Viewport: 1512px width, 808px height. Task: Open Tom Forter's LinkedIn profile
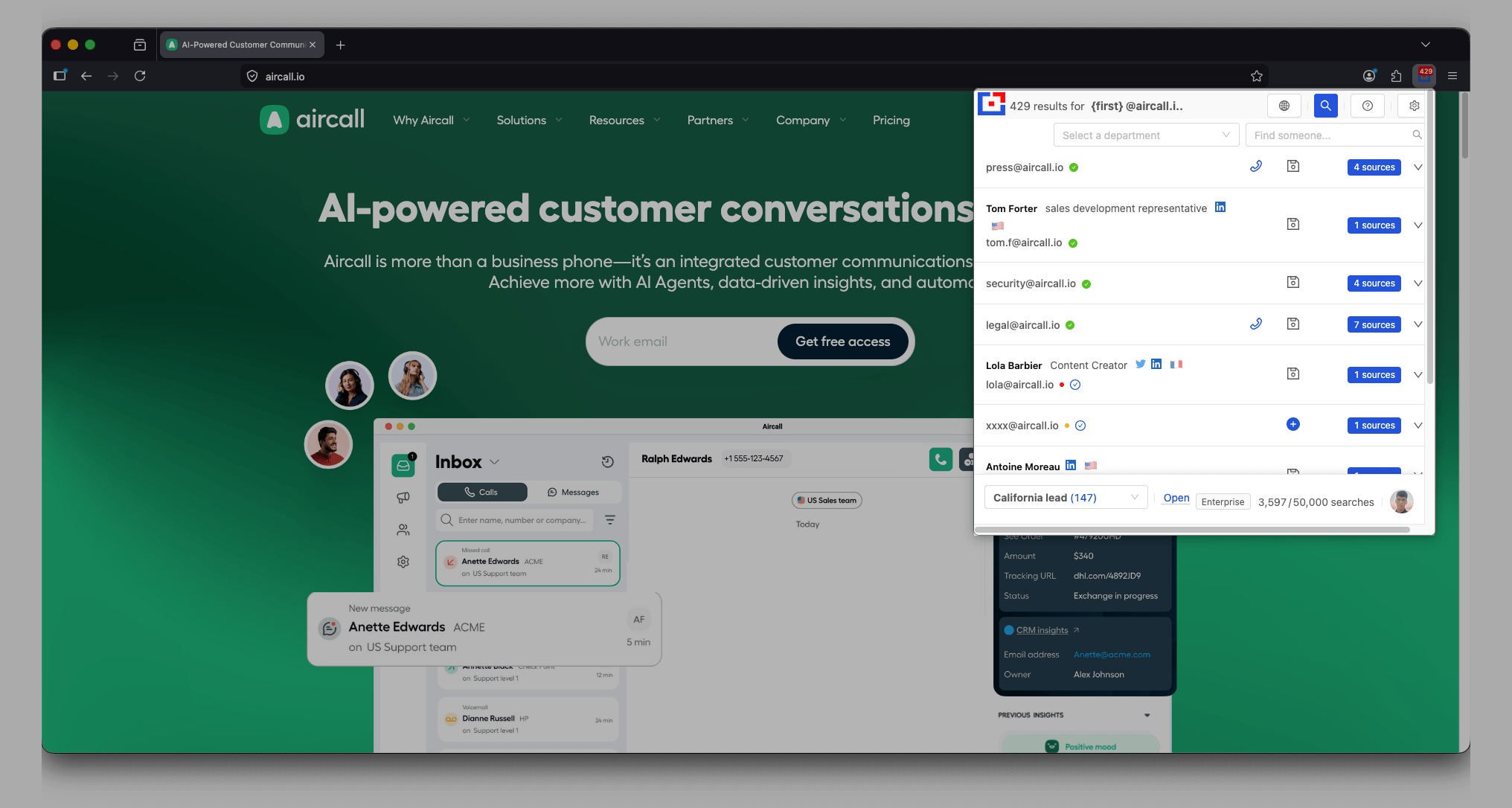[1220, 207]
